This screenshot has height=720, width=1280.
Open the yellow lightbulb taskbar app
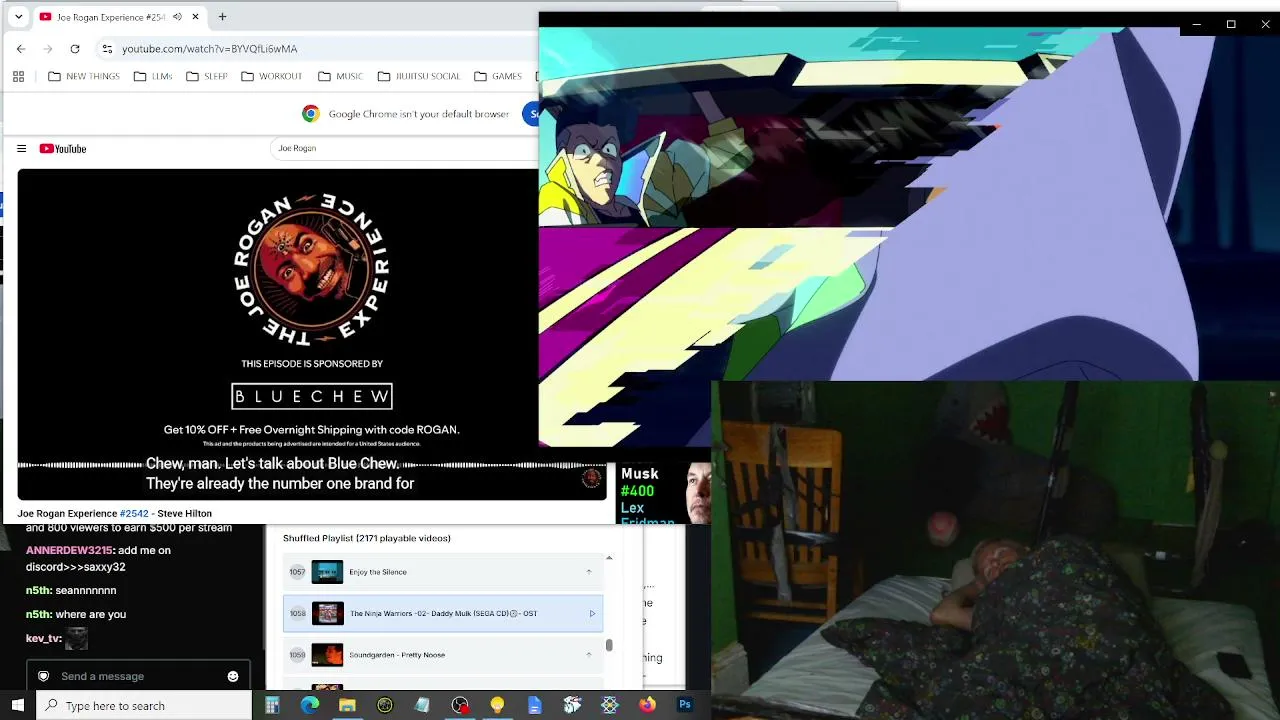tap(497, 705)
